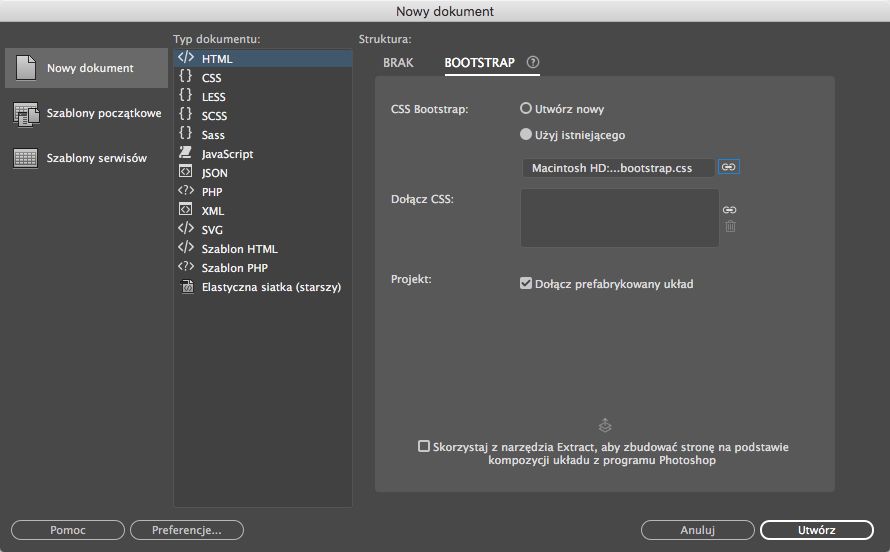Click the JavaScript scroll icon
The width and height of the screenshot is (890, 552).
tap(186, 153)
